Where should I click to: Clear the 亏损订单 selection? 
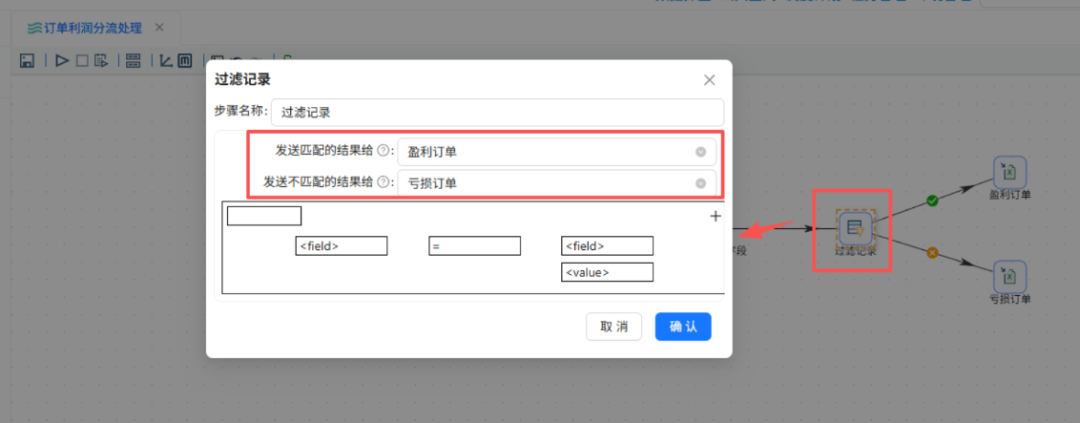[x=700, y=183]
